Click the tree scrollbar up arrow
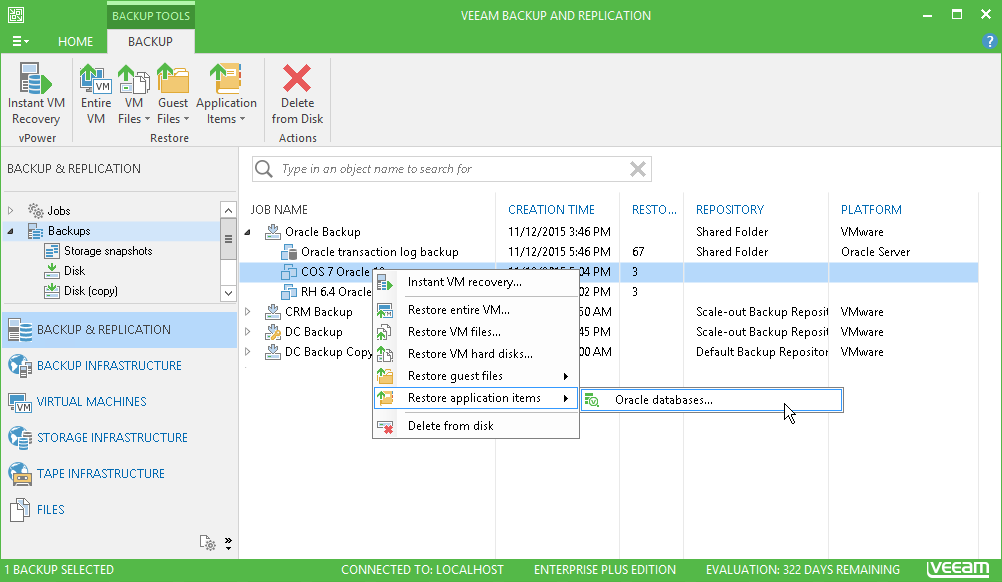1002x582 pixels. pos(228,210)
